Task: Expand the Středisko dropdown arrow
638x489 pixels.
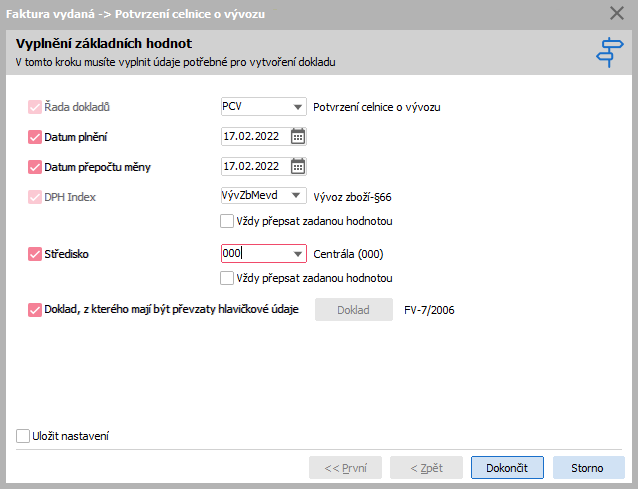Action: 298,254
